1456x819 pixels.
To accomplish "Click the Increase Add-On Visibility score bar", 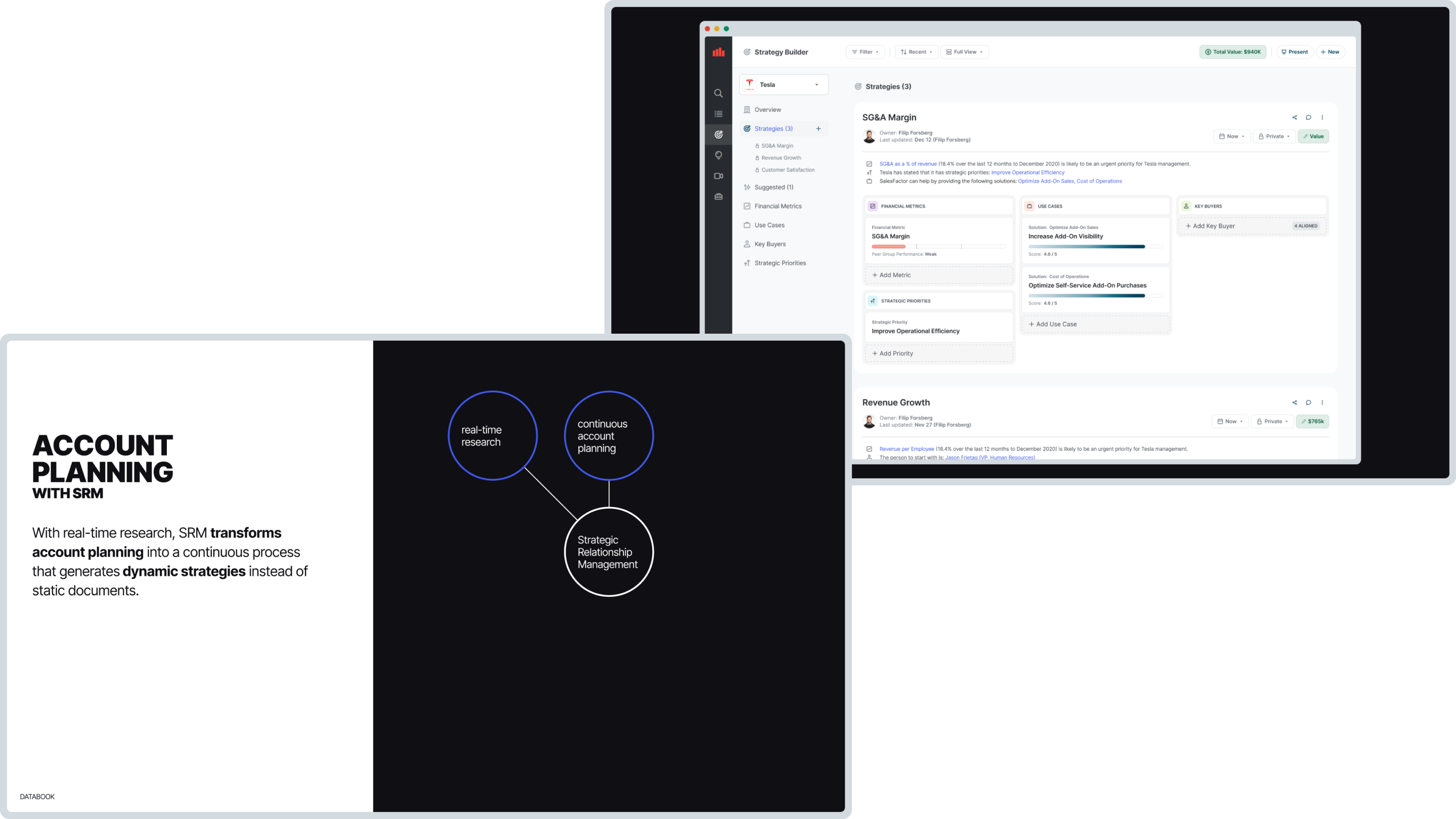I will point(1096,246).
